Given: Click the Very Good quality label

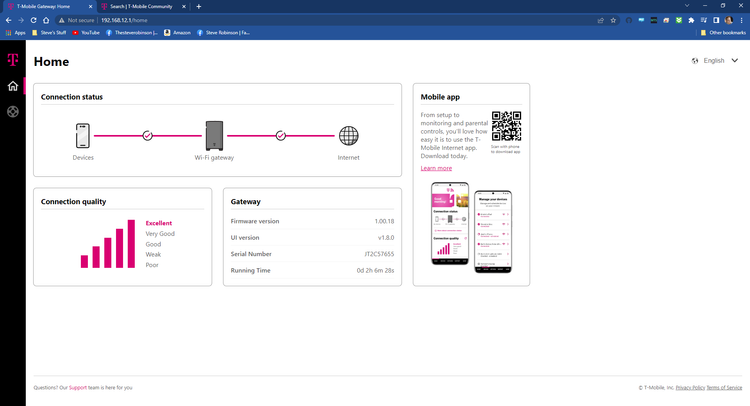Looking at the screenshot, I should (160, 234).
